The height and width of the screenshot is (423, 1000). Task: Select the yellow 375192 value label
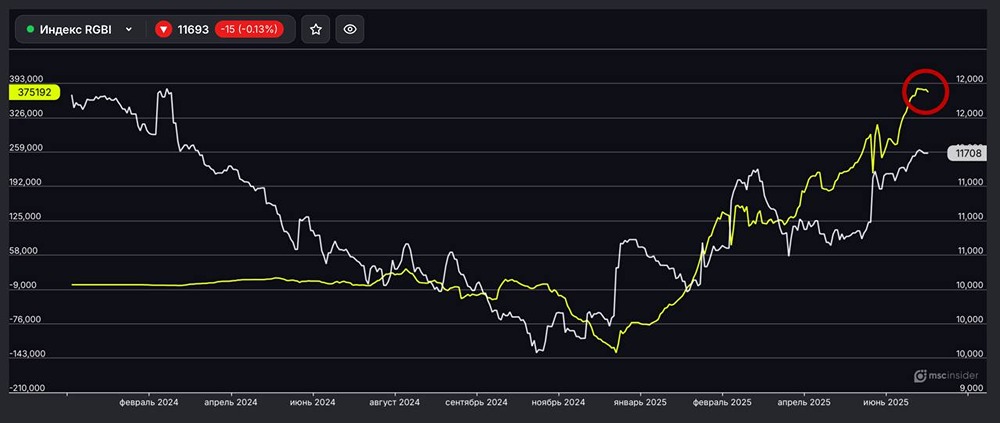(33, 91)
